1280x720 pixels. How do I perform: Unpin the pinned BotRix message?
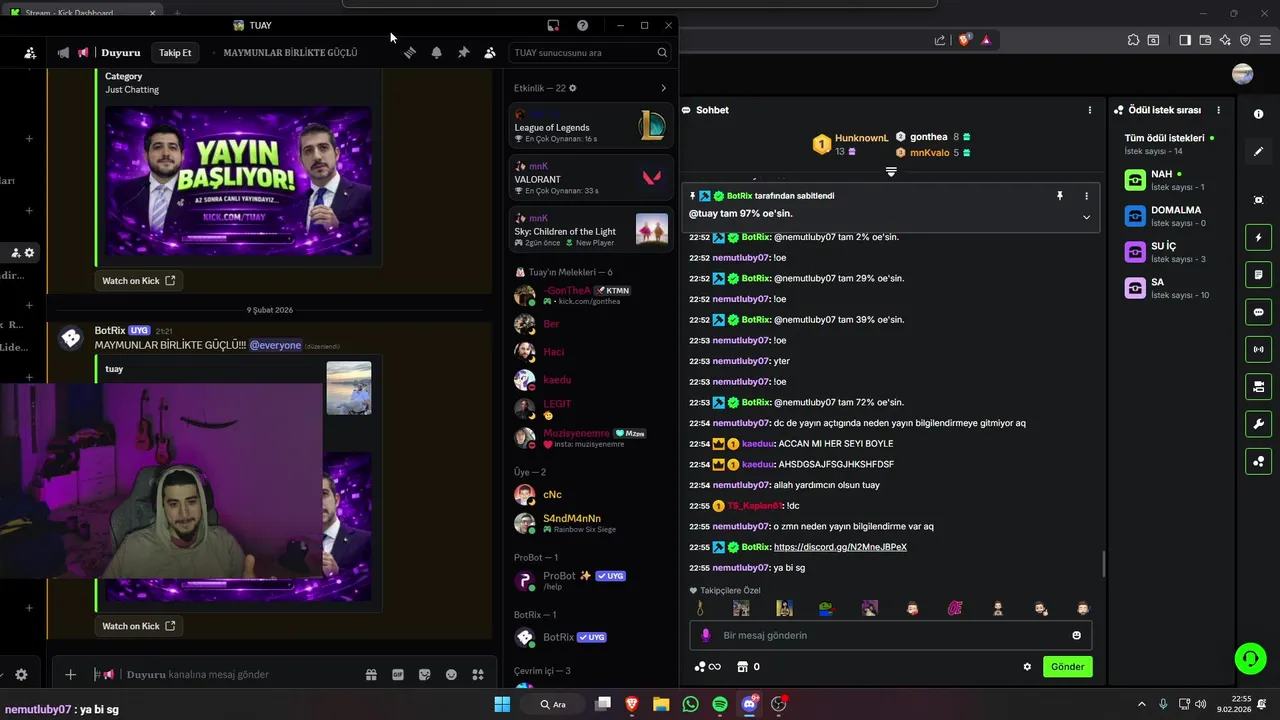tap(1060, 196)
